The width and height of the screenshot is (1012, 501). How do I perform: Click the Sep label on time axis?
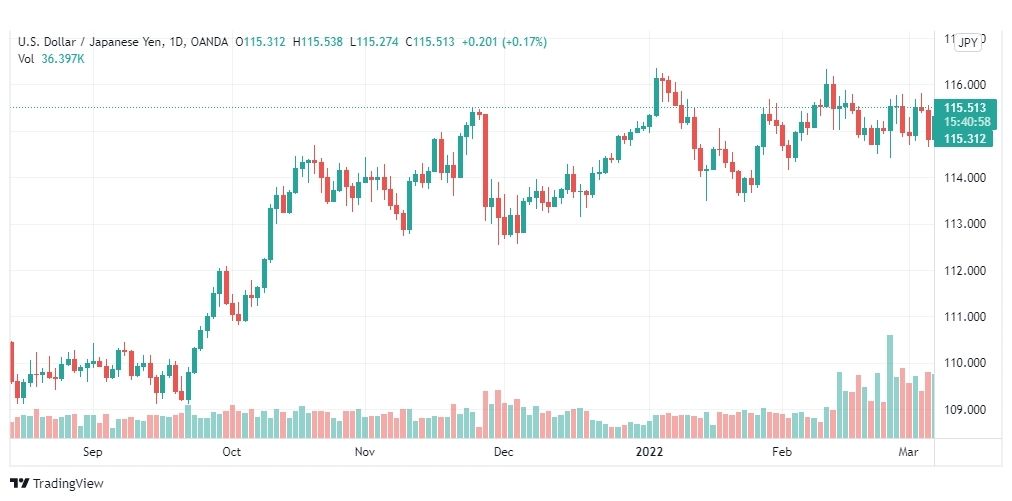[93, 451]
